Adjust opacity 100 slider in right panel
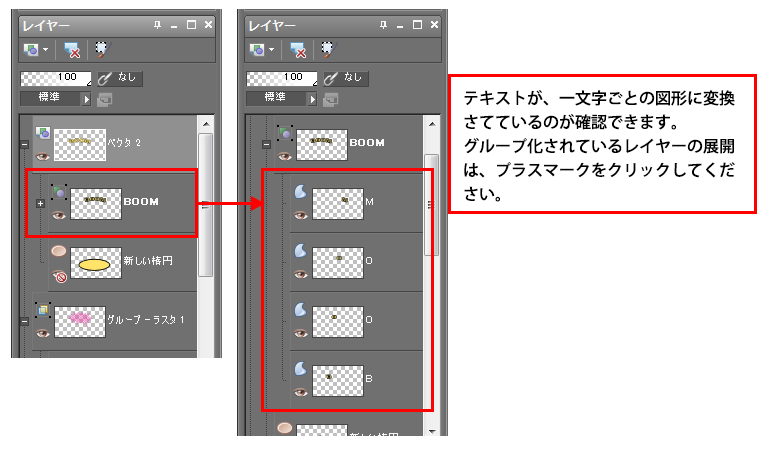The image size is (770, 450). point(281,78)
